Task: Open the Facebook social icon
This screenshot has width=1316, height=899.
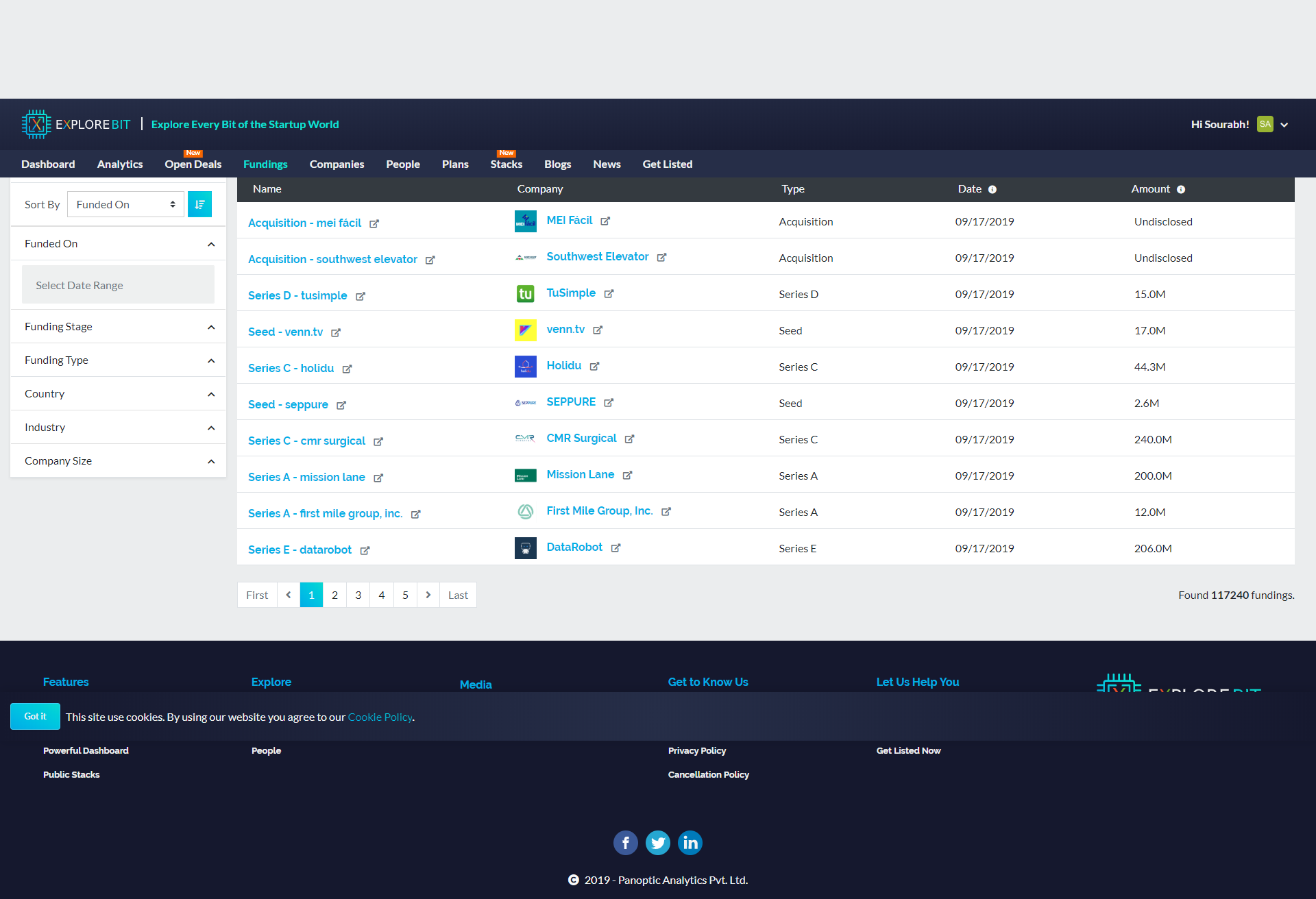Action: tap(625, 842)
